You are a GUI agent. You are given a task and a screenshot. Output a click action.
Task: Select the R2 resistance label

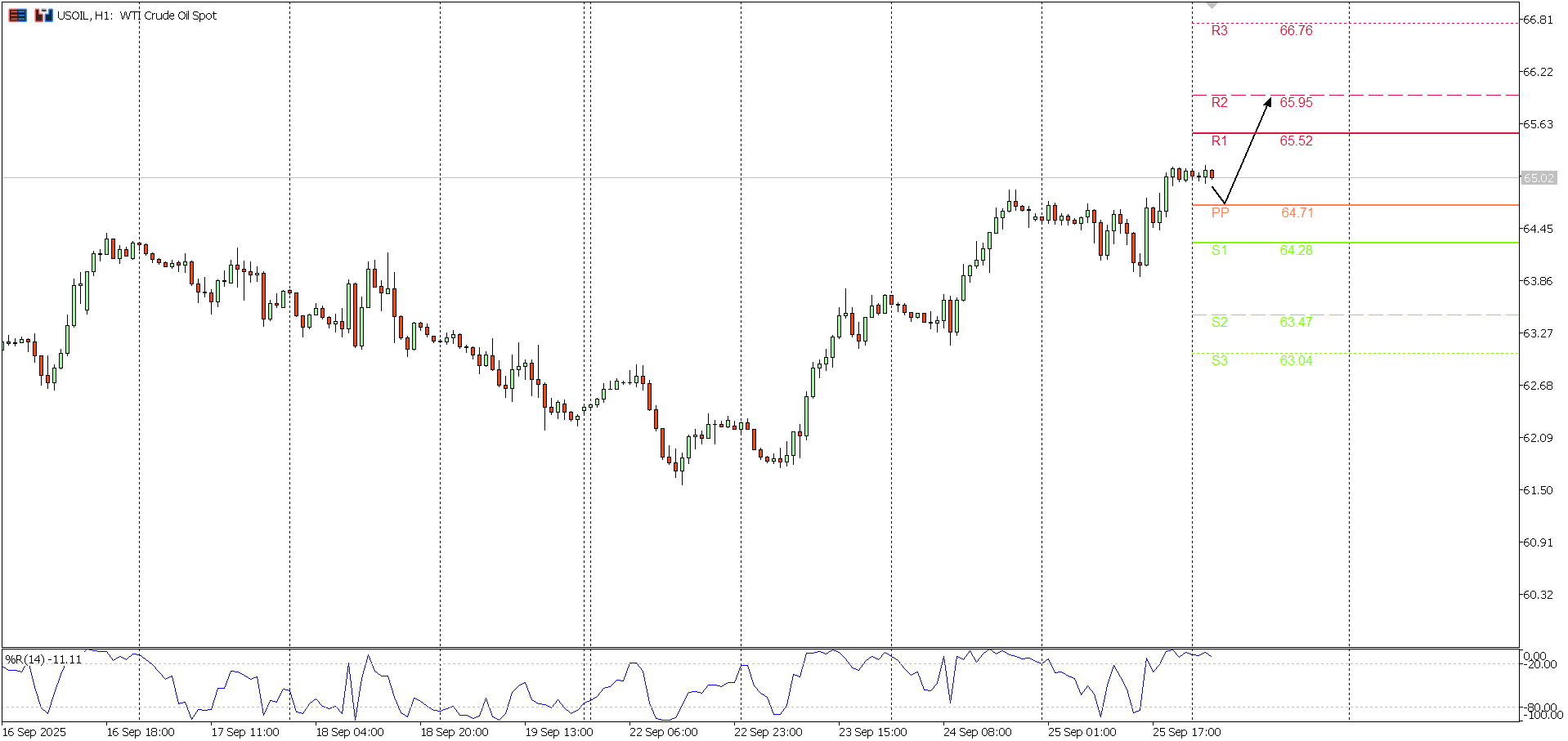1219,103
